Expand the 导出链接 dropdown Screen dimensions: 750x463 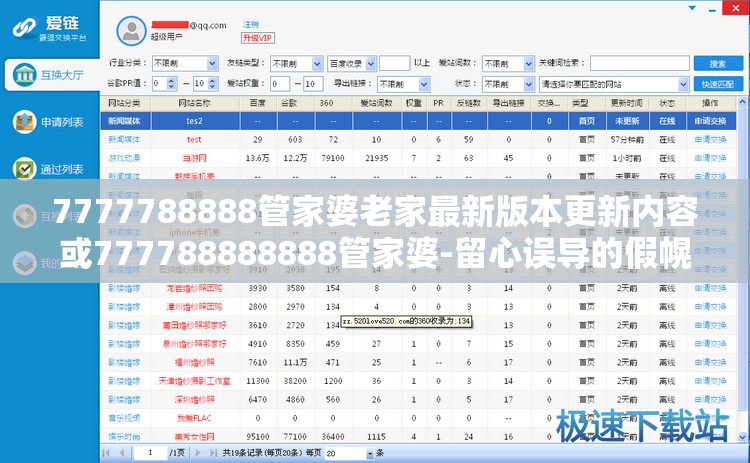pyautogui.click(x=424, y=84)
